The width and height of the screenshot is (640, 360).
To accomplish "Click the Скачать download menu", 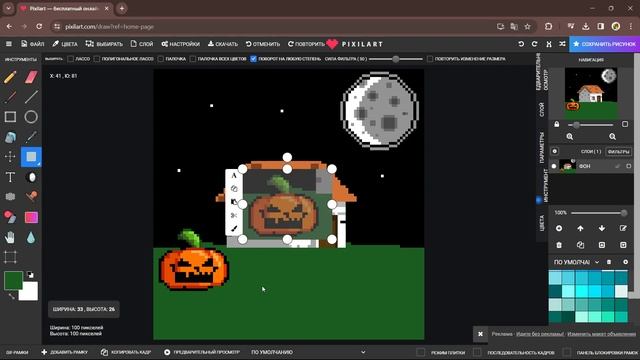I will [x=223, y=44].
